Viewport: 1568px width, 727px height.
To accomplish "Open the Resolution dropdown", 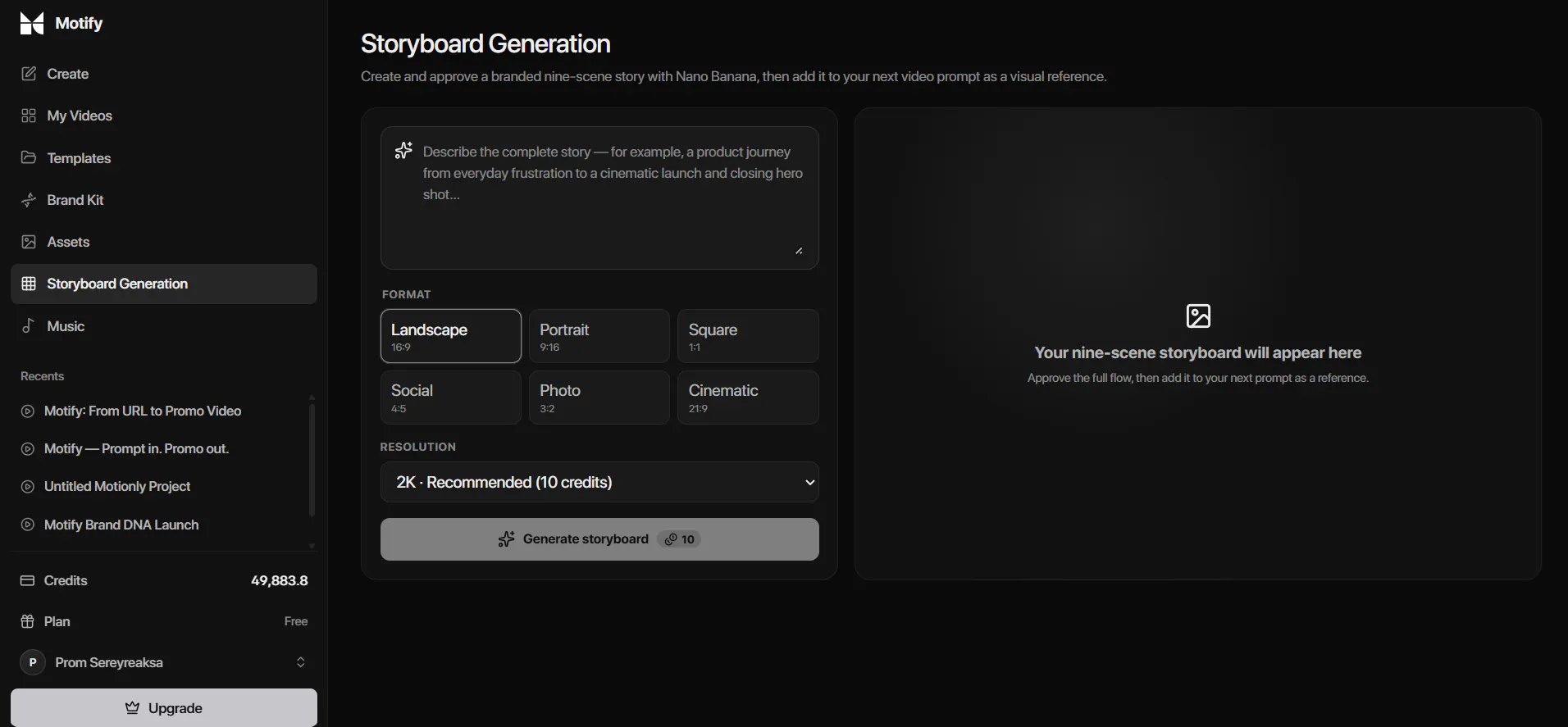I will click(599, 482).
